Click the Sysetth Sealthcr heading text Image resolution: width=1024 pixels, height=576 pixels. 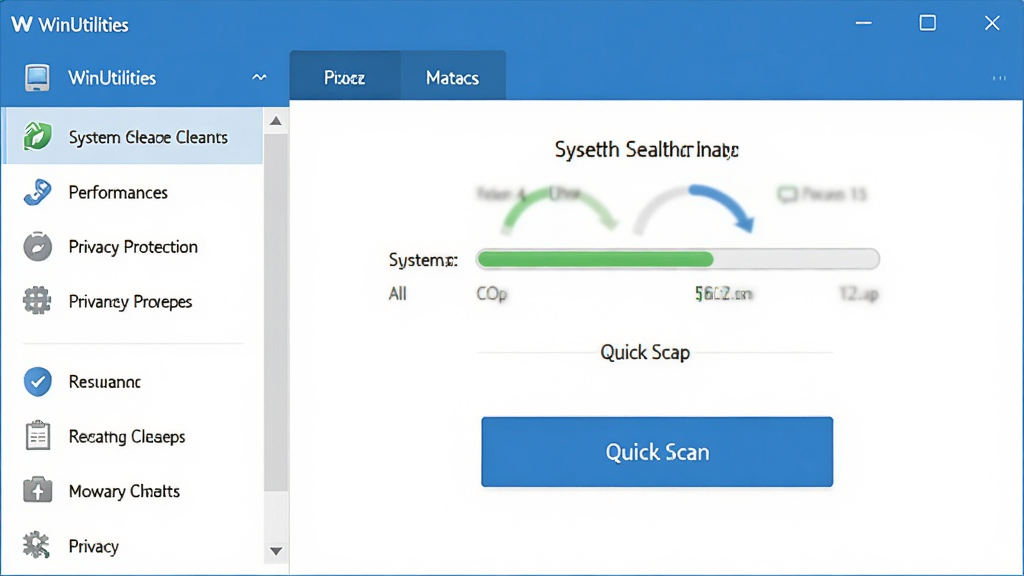(x=647, y=150)
